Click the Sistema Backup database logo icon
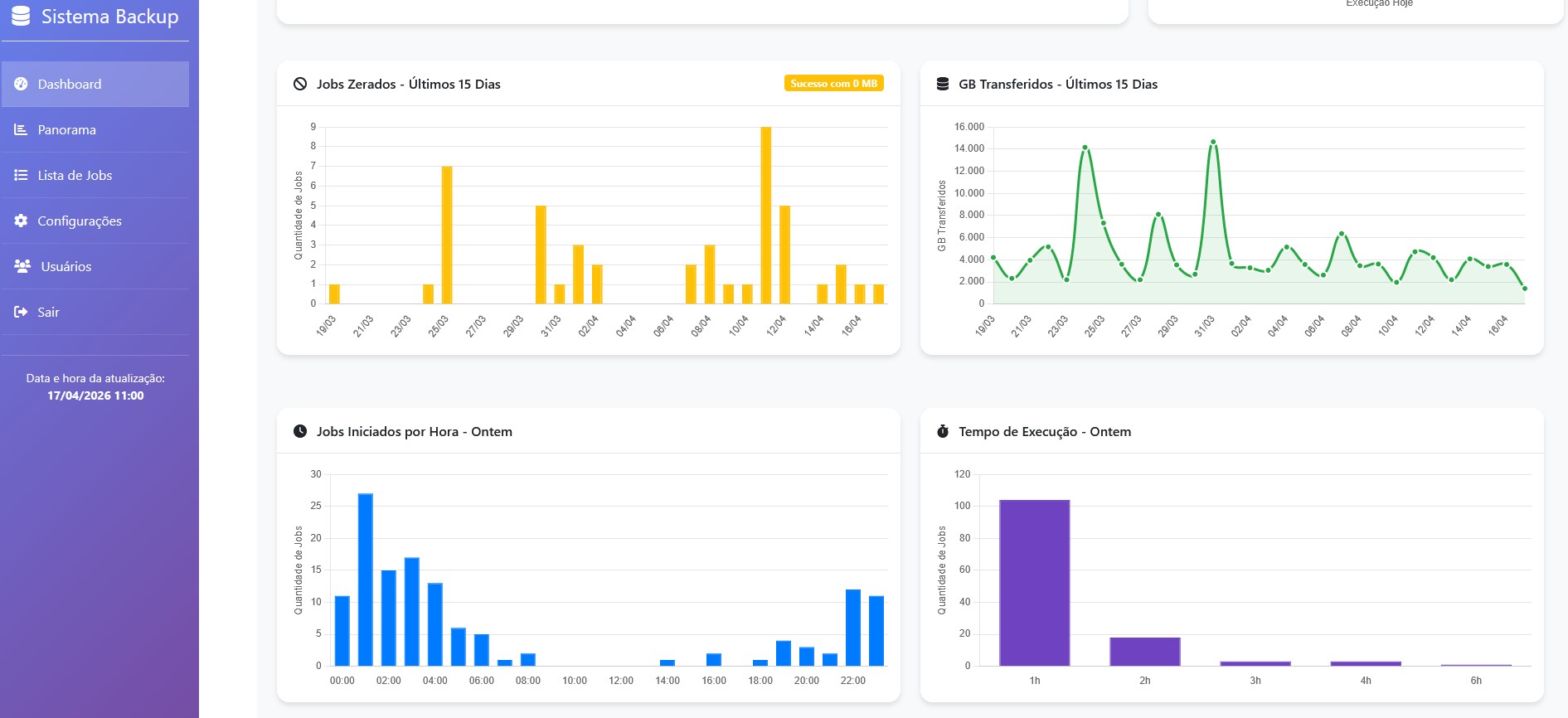1568x718 pixels. point(21,16)
